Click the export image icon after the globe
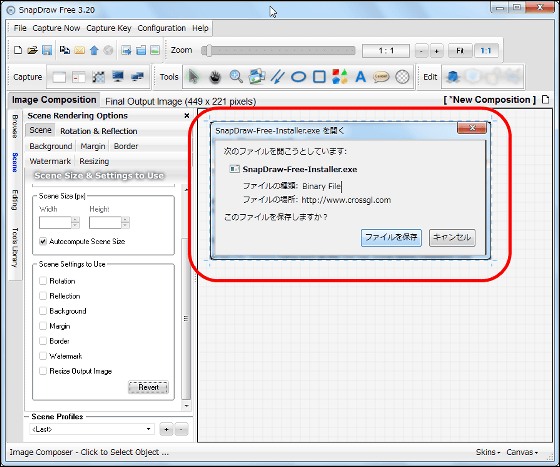This screenshot has width=560, height=467. [x=126, y=50]
